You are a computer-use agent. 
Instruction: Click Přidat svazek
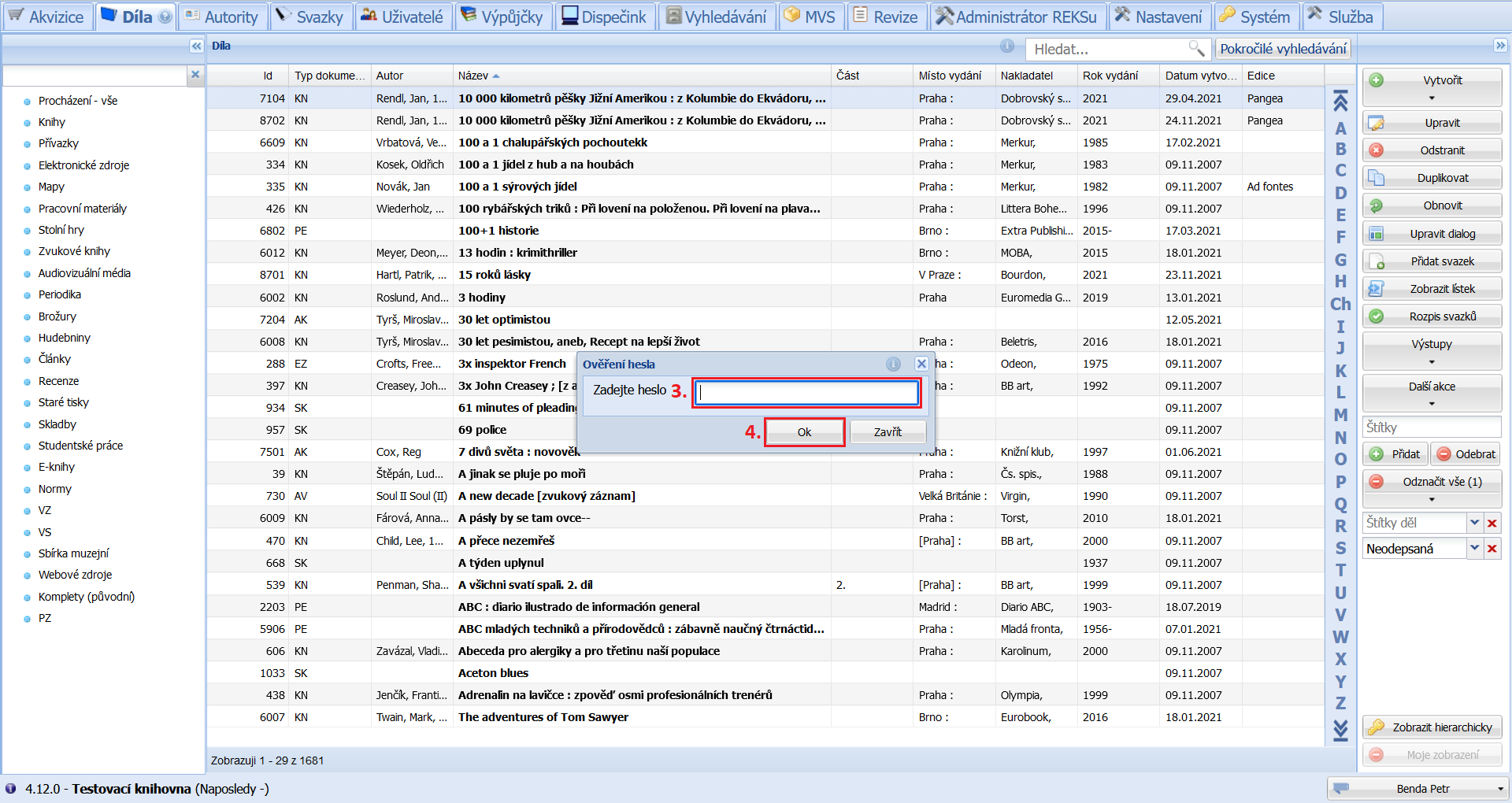[1432, 261]
